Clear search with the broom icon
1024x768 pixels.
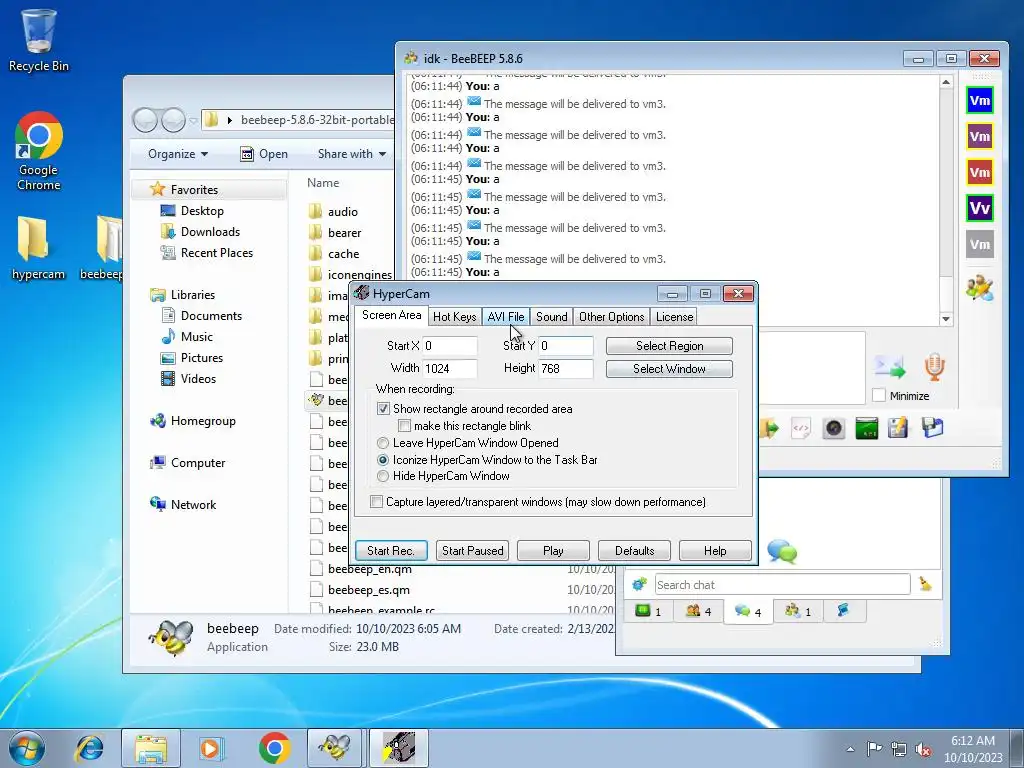click(925, 583)
